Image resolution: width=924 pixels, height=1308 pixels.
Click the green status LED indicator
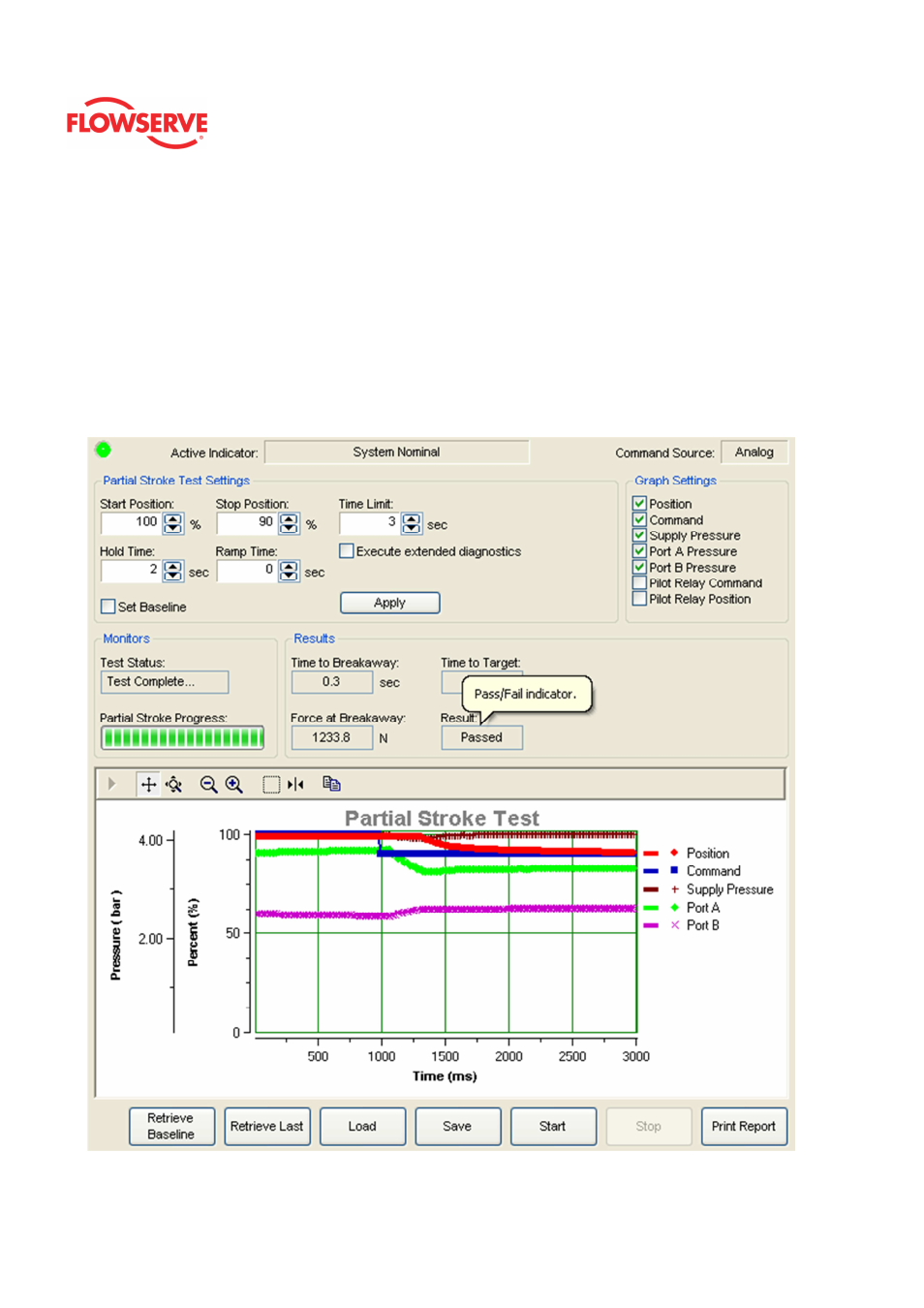pyautogui.click(x=104, y=450)
